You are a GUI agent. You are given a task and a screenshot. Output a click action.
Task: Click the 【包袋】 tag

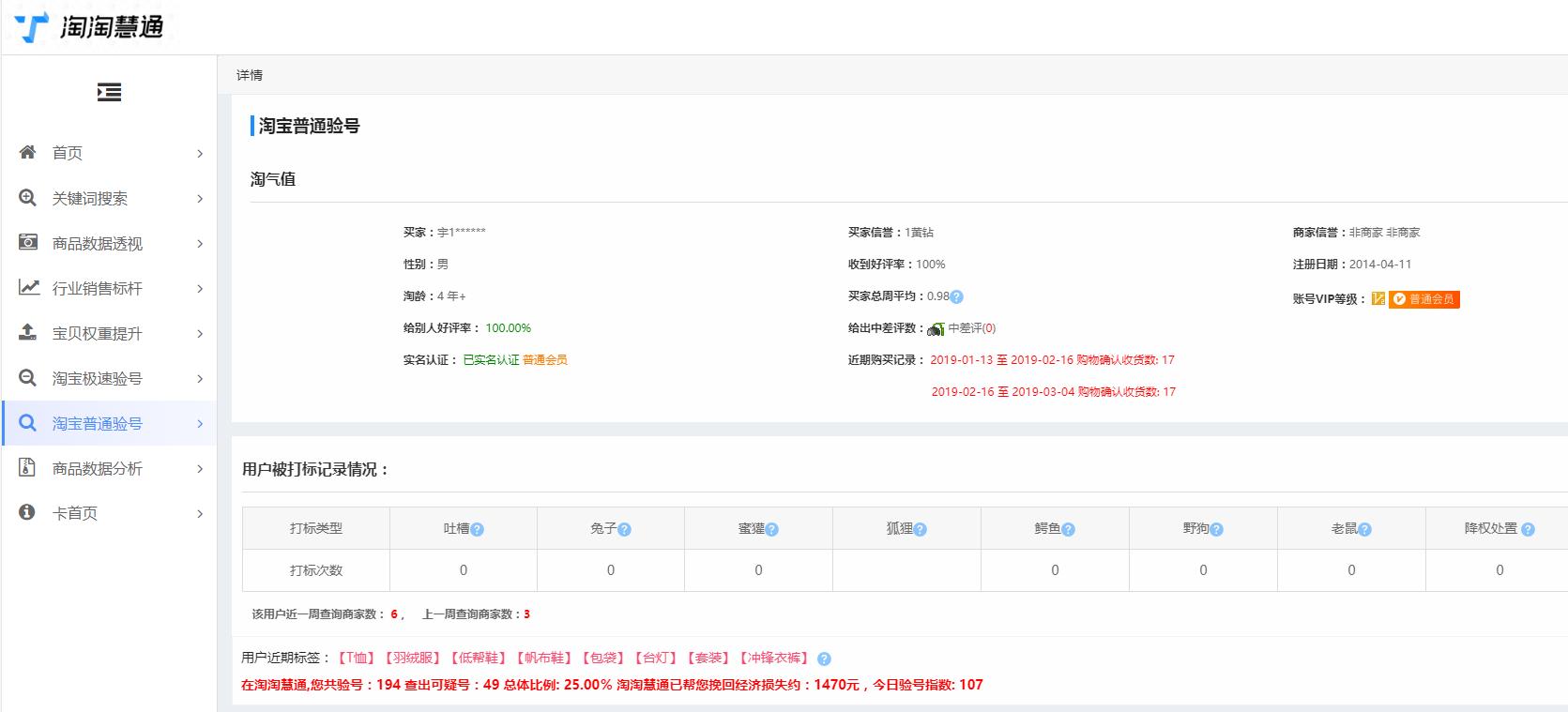[x=602, y=659]
